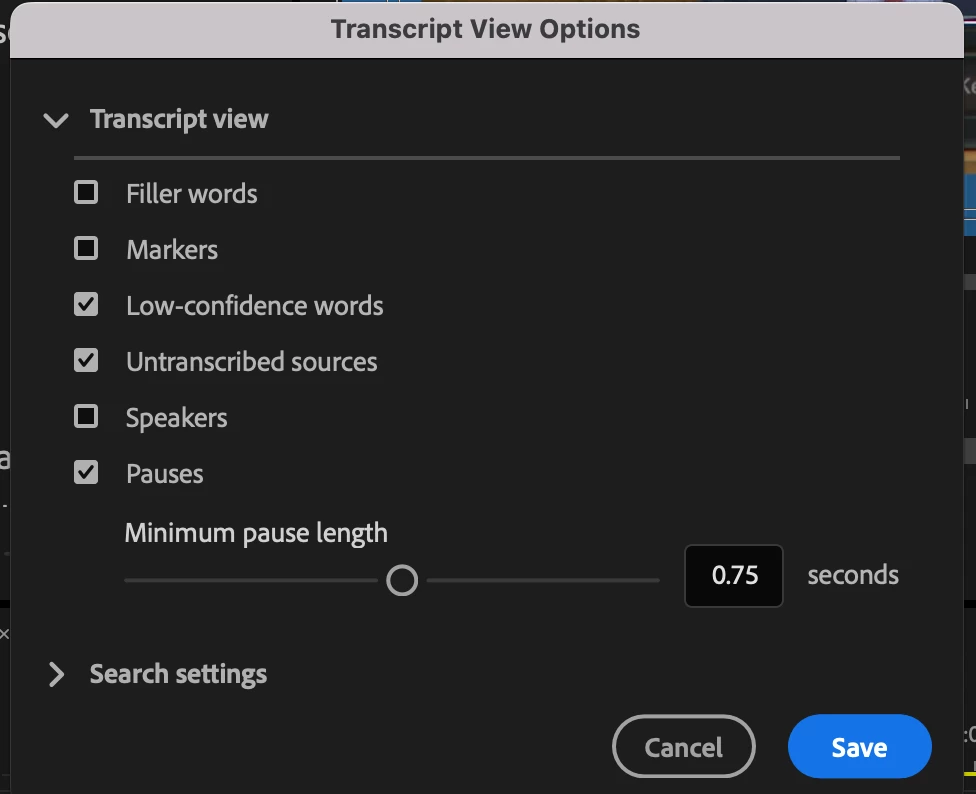The height and width of the screenshot is (794, 976).
Task: Collapse the Transcript view chevron
Action: click(56, 120)
